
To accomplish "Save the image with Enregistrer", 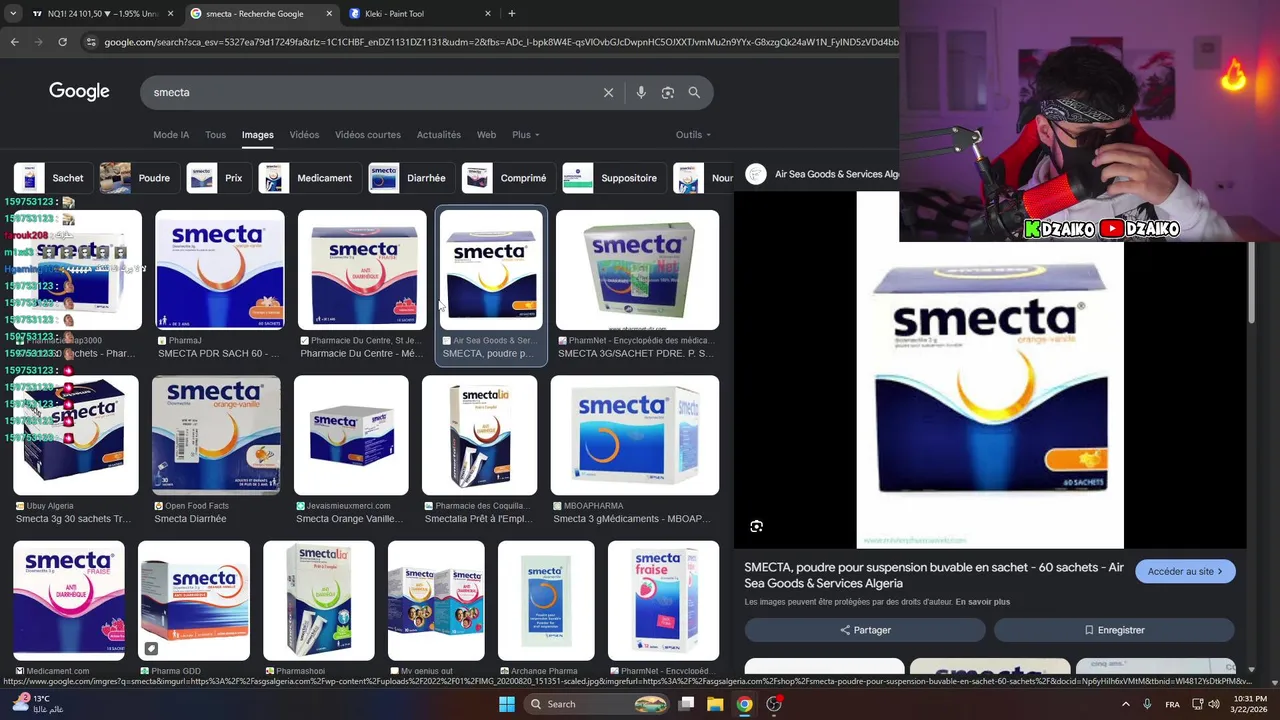I will (1114, 630).
